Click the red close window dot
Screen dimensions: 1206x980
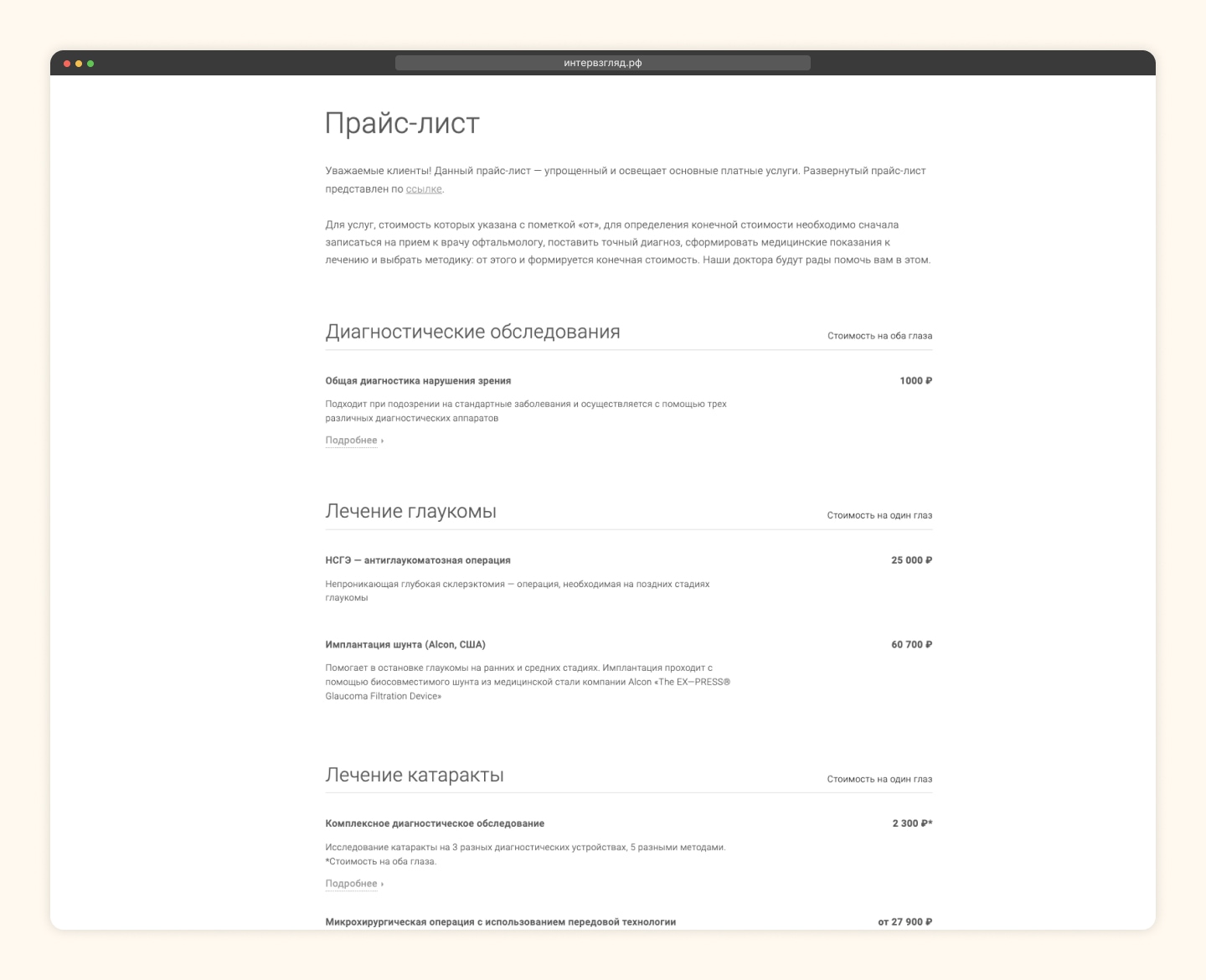[67, 64]
